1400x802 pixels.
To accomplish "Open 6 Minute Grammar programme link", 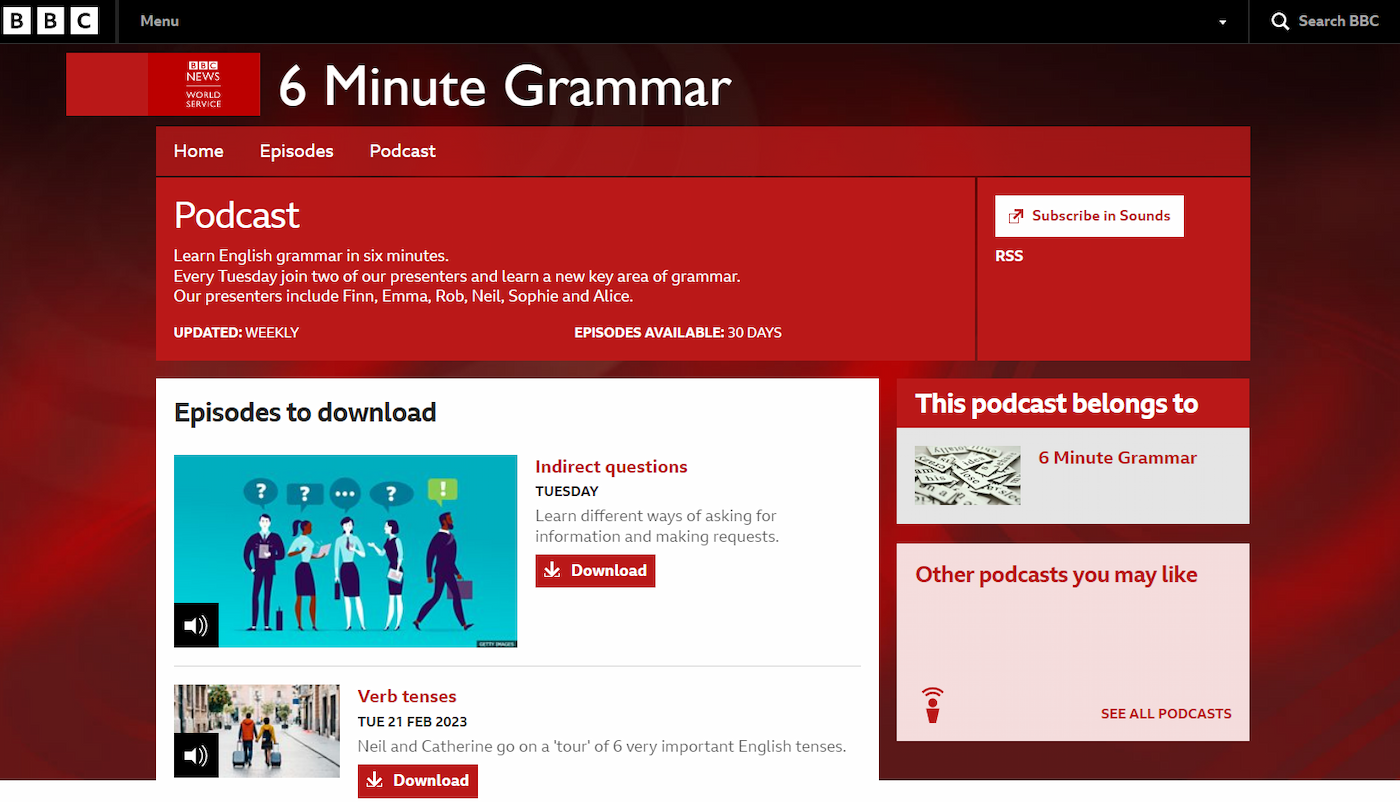I will (1118, 458).
